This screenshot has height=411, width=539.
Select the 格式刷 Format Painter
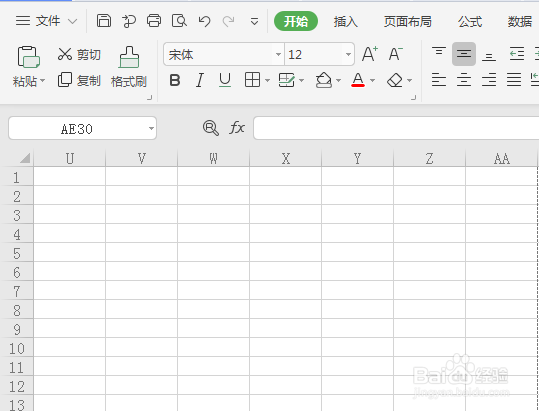(129, 67)
